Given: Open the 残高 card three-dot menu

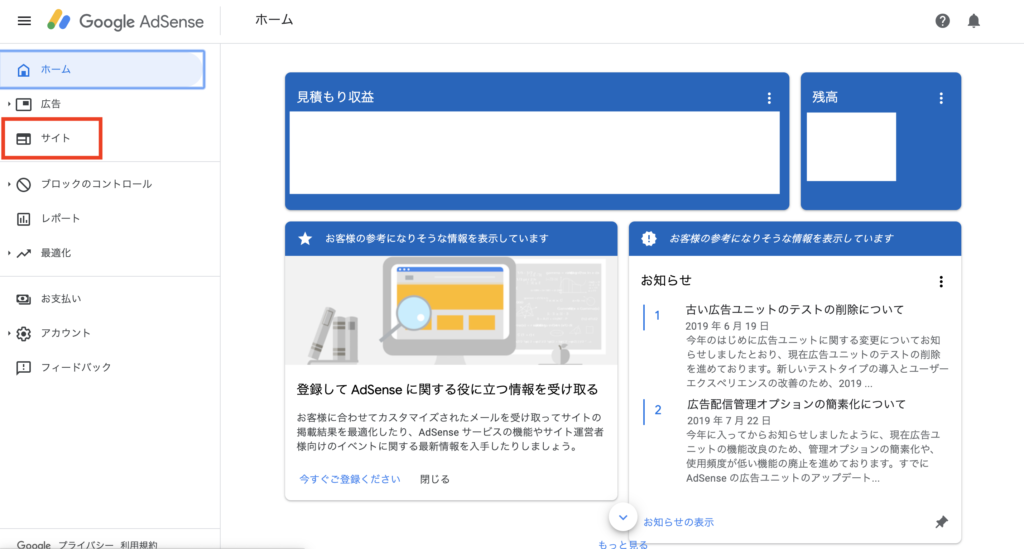Looking at the screenshot, I should pyautogui.click(x=941, y=98).
